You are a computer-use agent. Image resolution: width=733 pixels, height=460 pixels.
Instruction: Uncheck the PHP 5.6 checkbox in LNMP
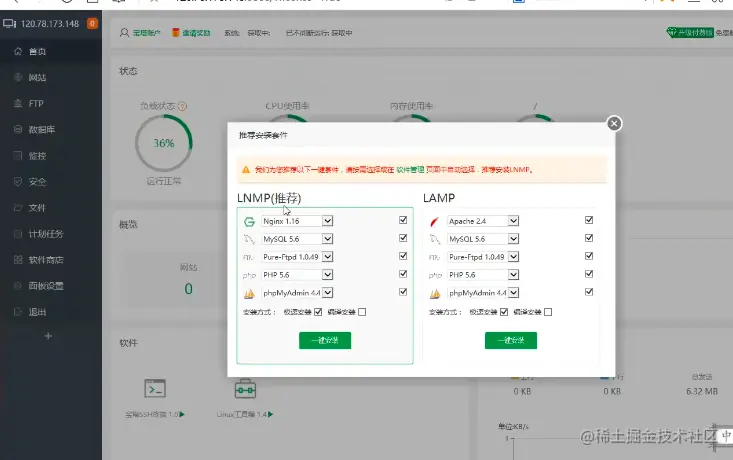click(x=403, y=274)
